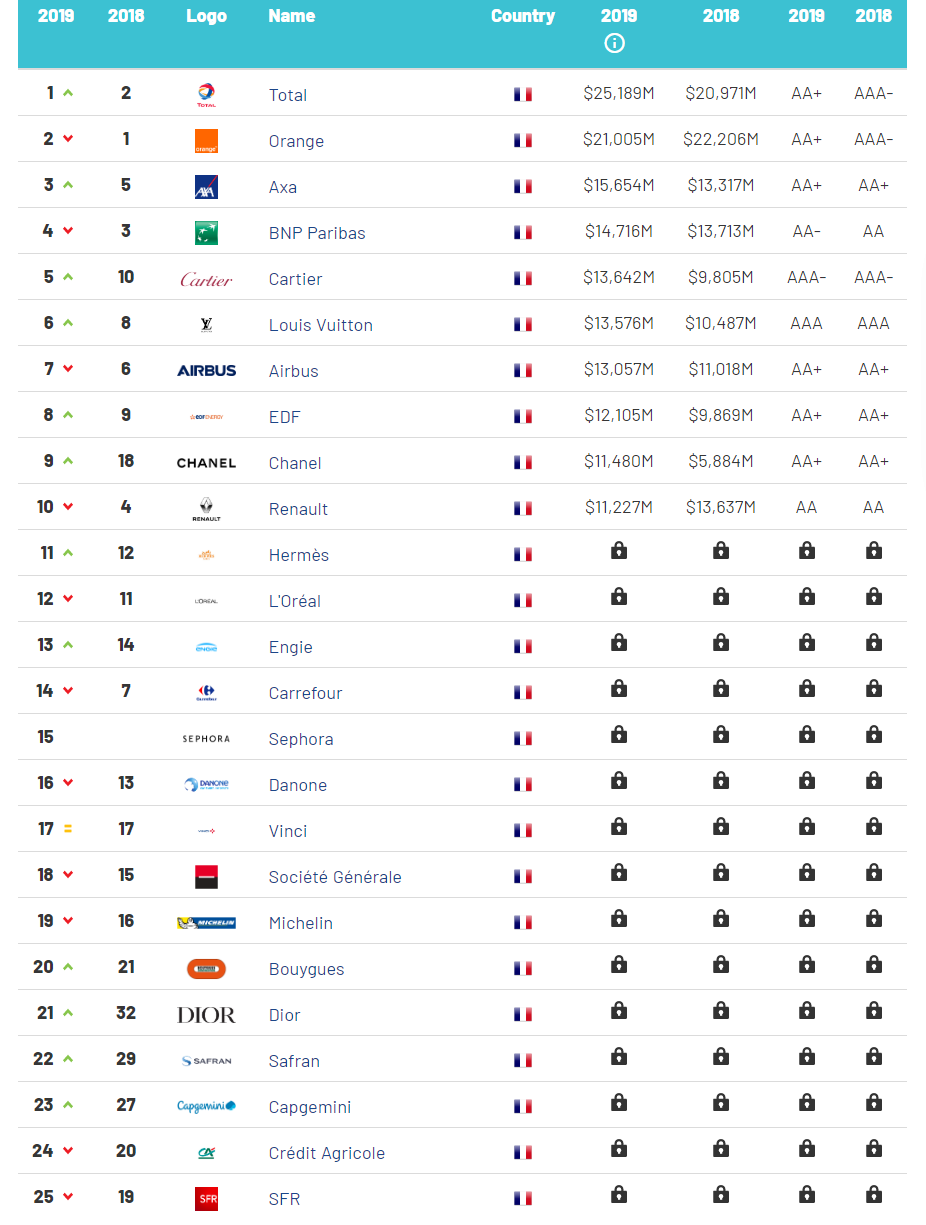Click the Dior wordmark logo

point(206,1015)
